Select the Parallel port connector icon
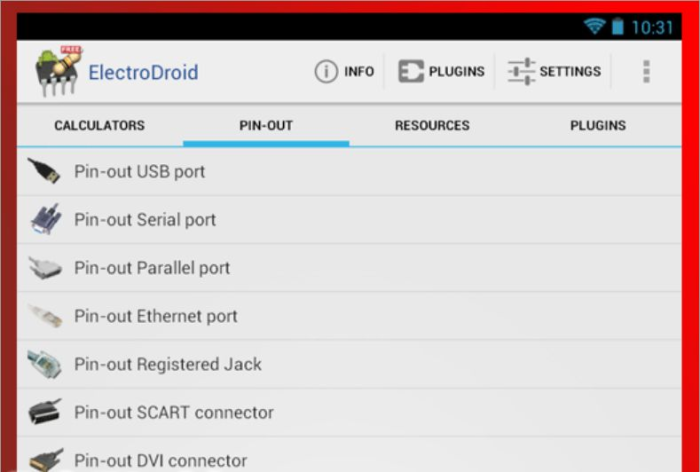Screen dimensions: 700x472 tap(45, 267)
